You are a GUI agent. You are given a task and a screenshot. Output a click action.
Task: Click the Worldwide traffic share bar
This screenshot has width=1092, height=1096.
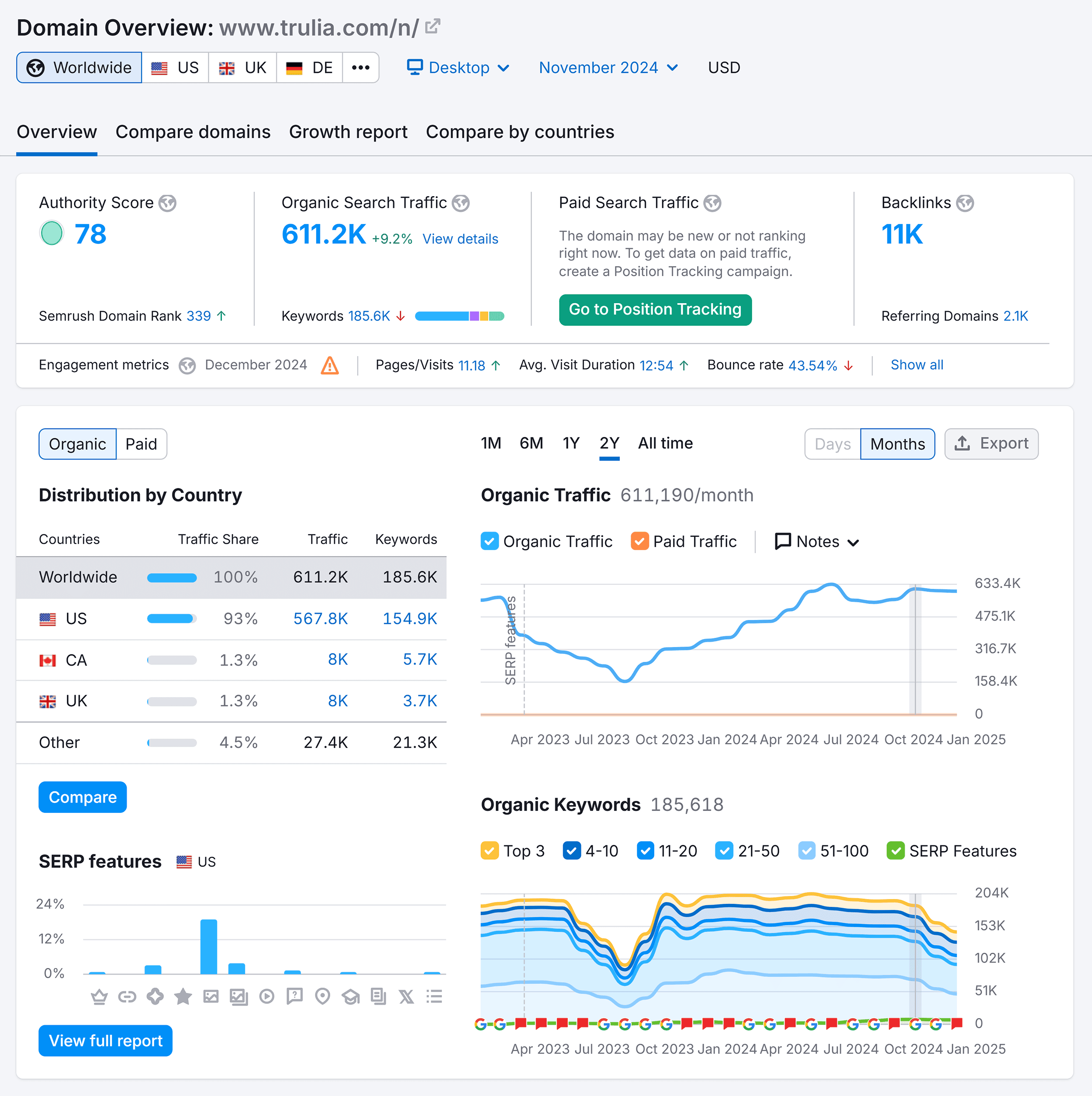click(172, 577)
